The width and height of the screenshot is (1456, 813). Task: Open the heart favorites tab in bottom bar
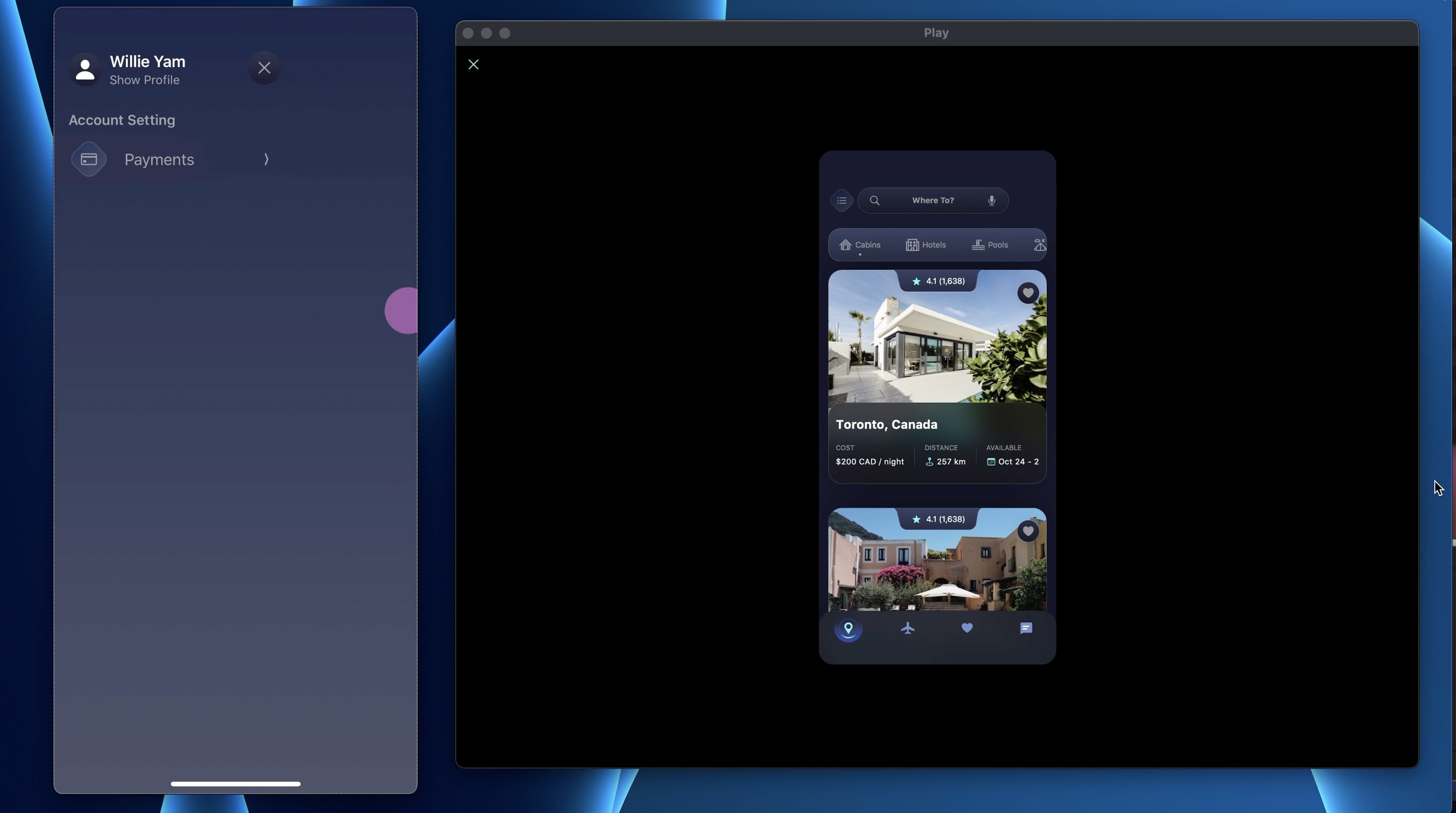tap(967, 628)
